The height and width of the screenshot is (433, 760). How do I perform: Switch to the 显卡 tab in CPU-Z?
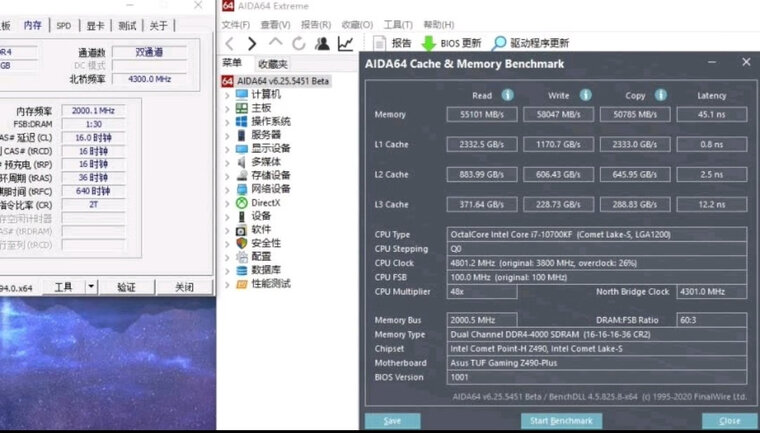pos(95,26)
